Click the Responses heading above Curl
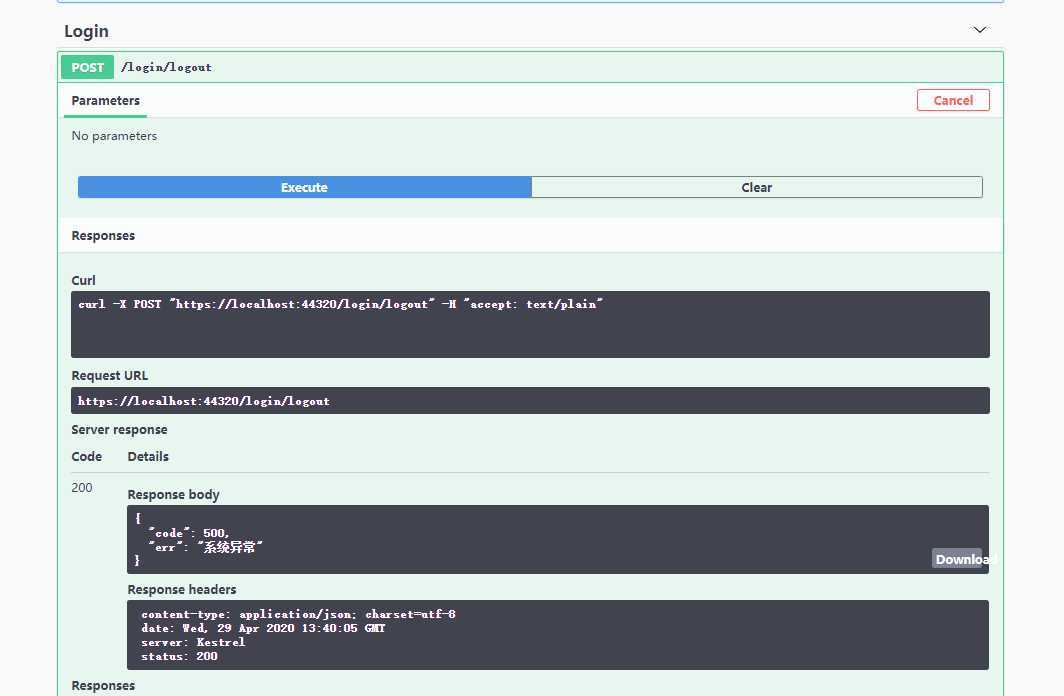Viewport: 1064px width, 696px height. (103, 236)
